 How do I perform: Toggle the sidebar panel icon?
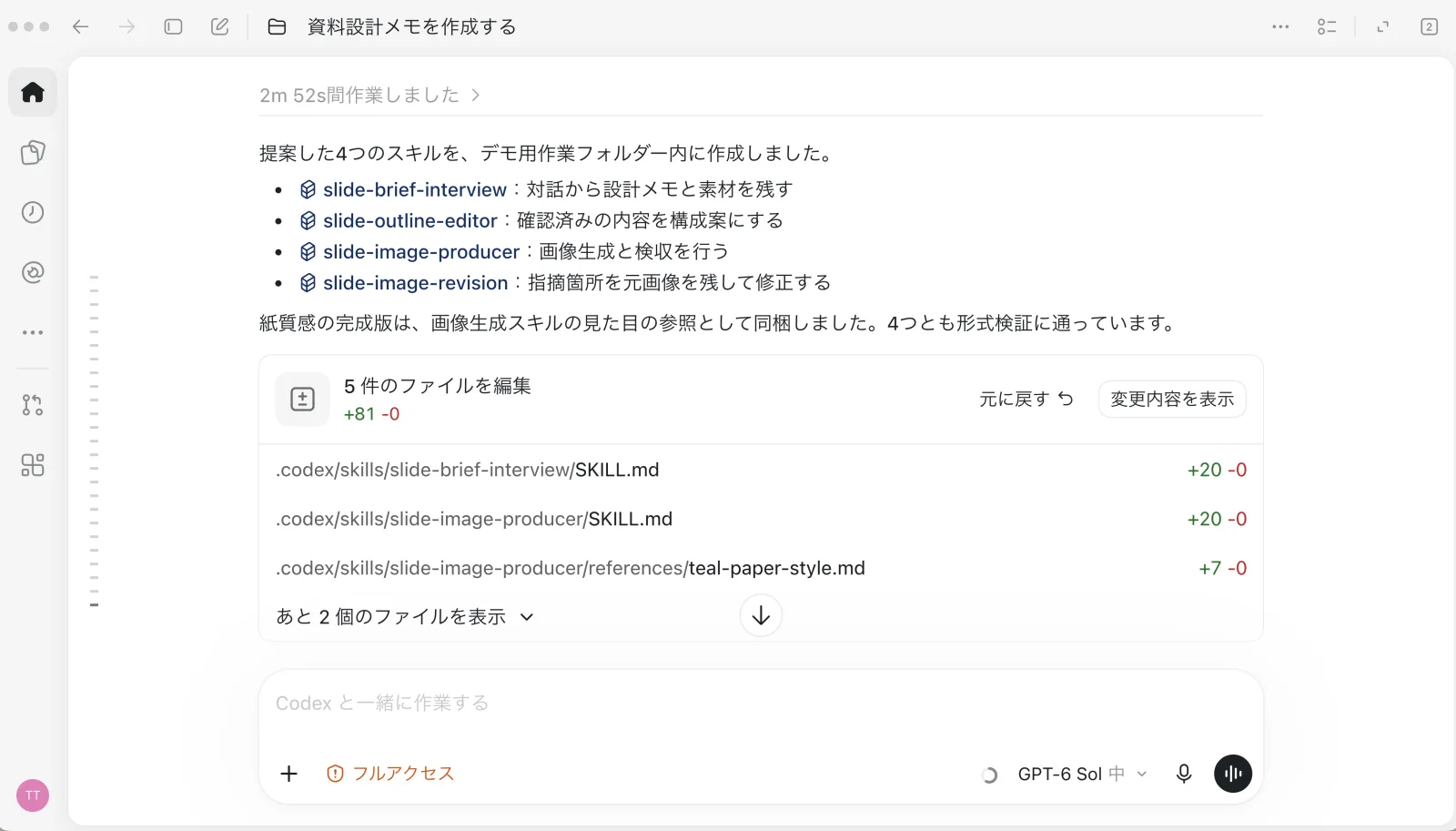(x=173, y=26)
